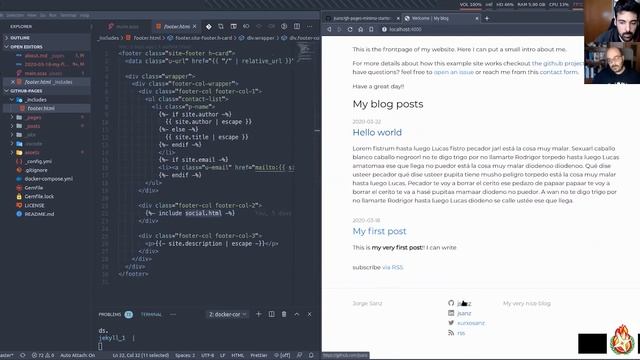Close the terminal panel
This screenshot has height=360, width=640.
tap(309, 314)
